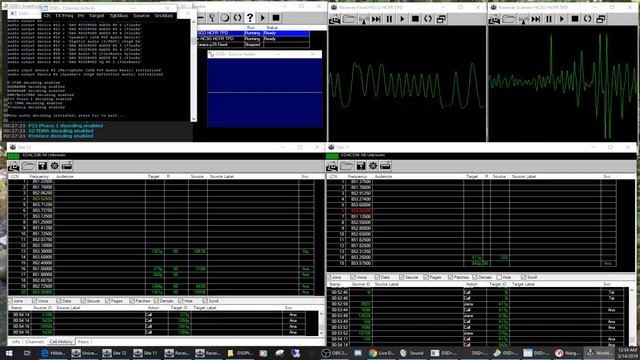Click antenna icon in Receiver Scanner window
Image resolution: width=640 pixels, height=360 pixels.
523,19
